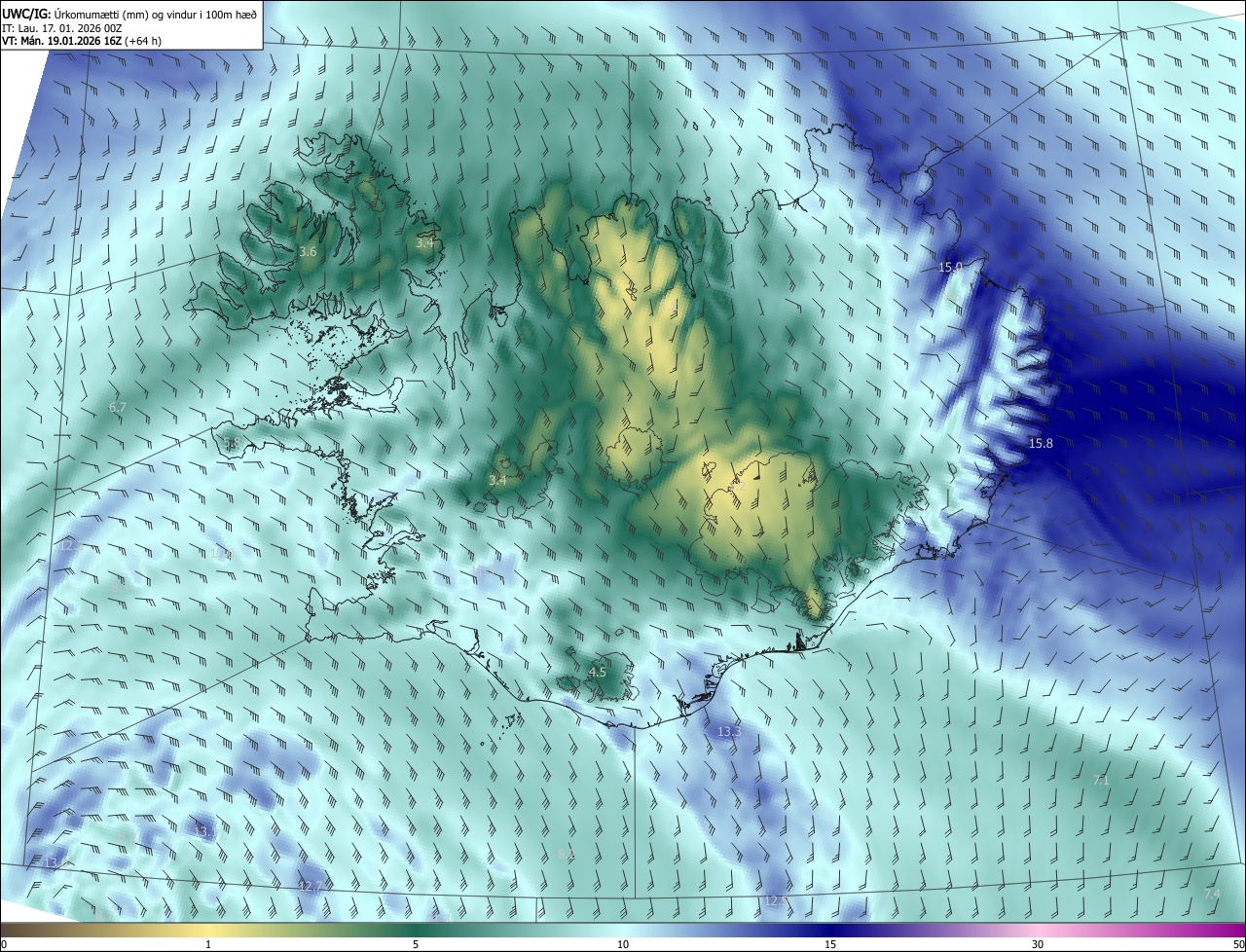Click the 'VT: Mán. 19.01.2026 16Z (+64 h)' line

click(x=82, y=41)
